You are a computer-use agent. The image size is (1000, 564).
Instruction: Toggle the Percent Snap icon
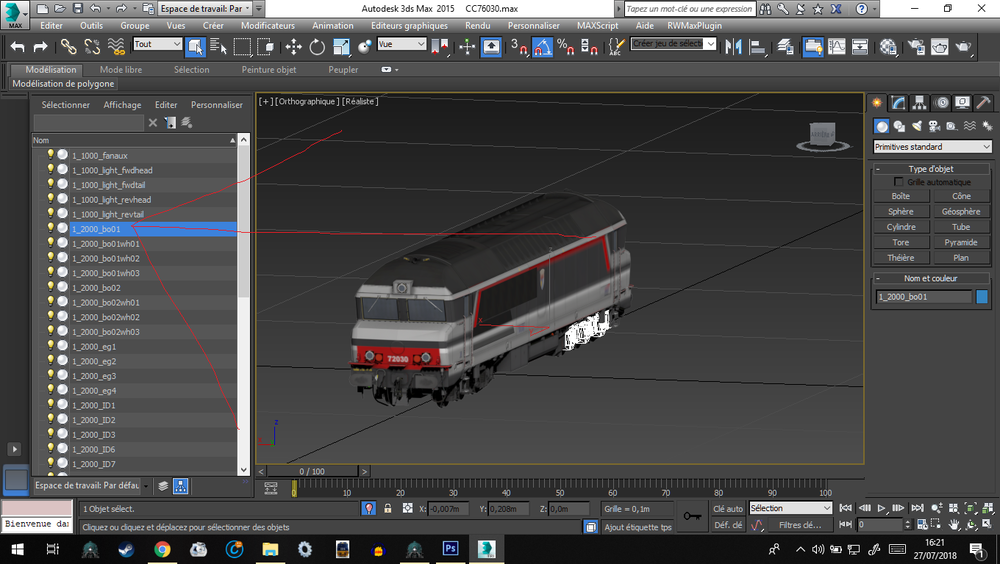point(566,47)
